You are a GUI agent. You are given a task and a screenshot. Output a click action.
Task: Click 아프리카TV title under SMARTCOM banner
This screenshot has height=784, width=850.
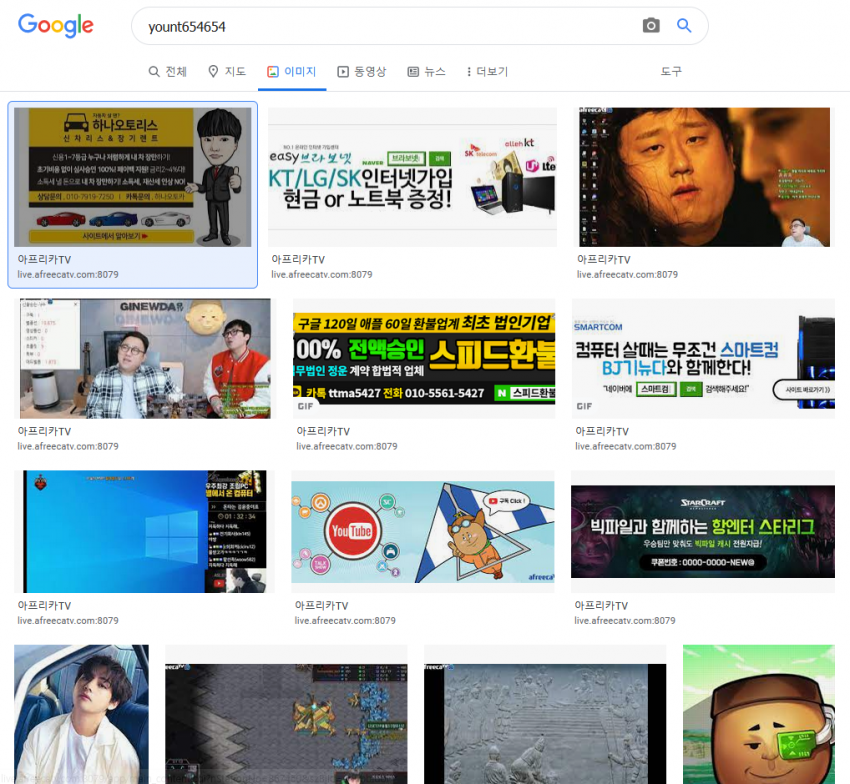pyautogui.click(x=602, y=432)
